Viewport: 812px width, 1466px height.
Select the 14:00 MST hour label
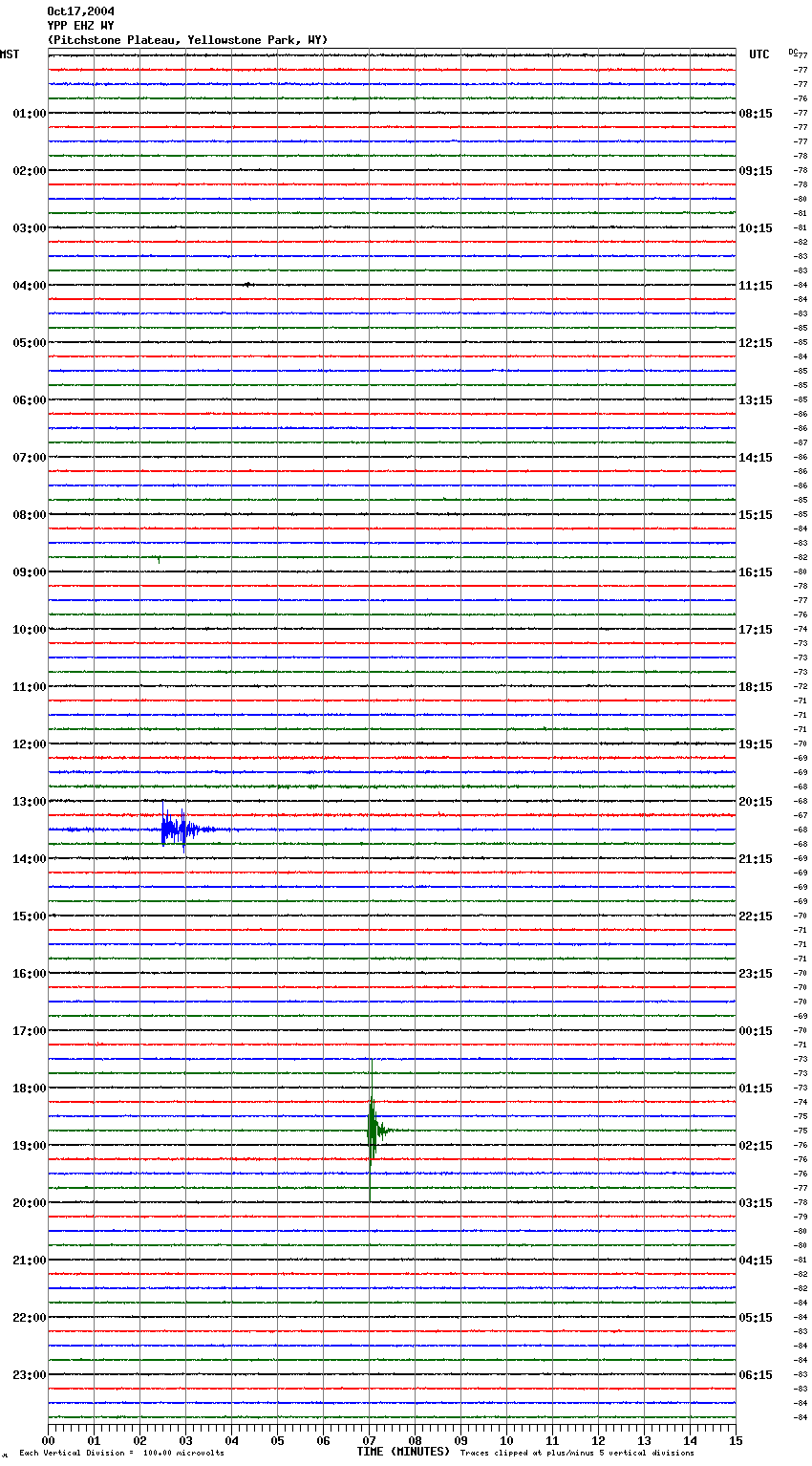pos(30,859)
